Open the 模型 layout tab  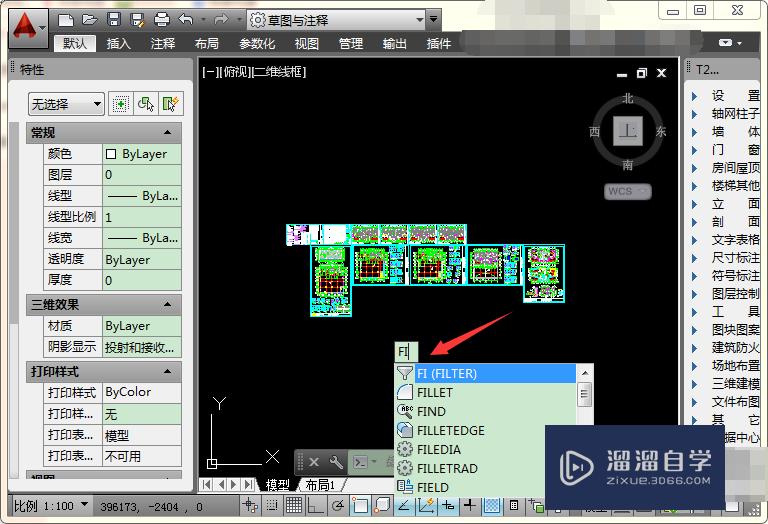277,485
